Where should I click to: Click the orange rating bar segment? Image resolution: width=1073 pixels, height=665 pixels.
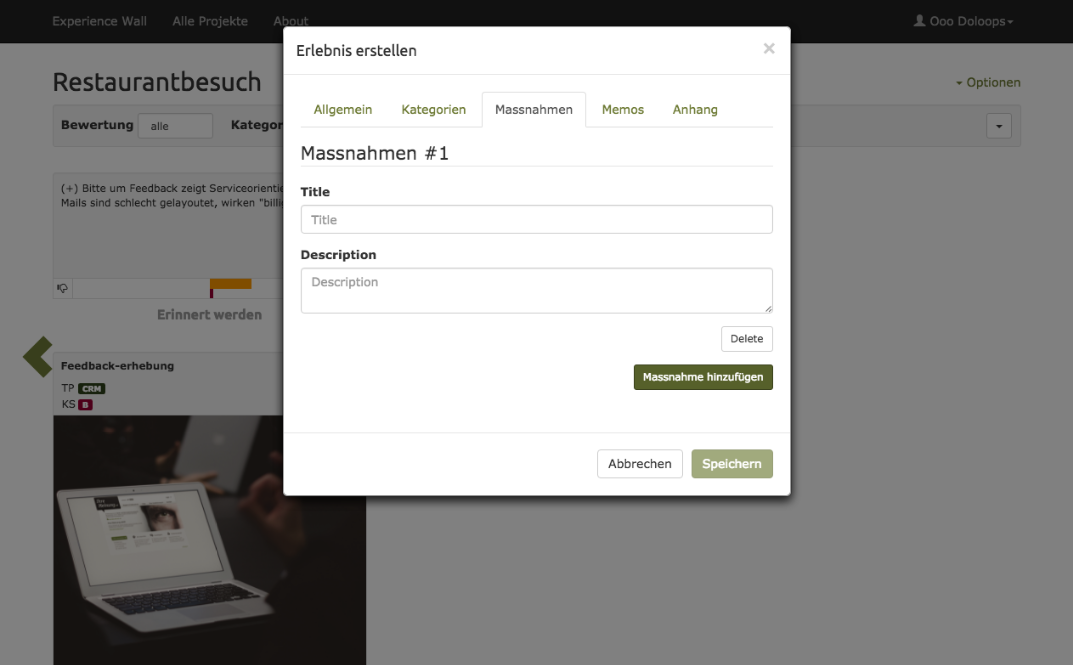[x=231, y=284]
